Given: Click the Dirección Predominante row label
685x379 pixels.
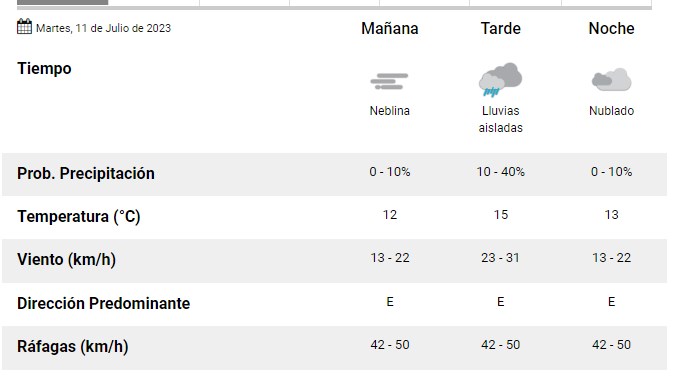Looking at the screenshot, I should coord(104,303).
